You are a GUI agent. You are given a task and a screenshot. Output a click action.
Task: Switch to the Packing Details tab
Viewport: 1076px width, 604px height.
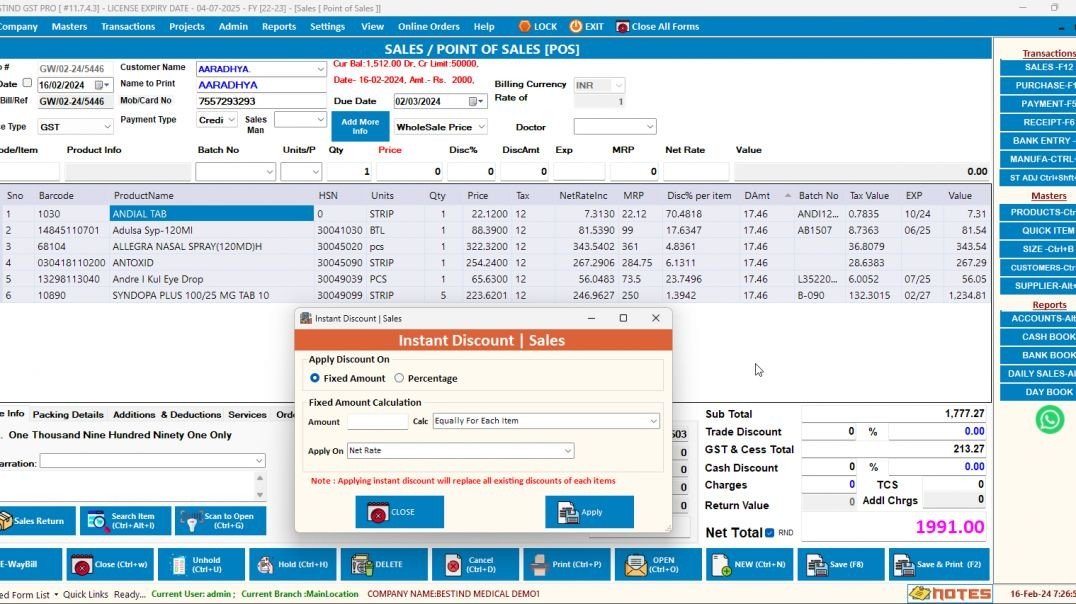point(68,414)
